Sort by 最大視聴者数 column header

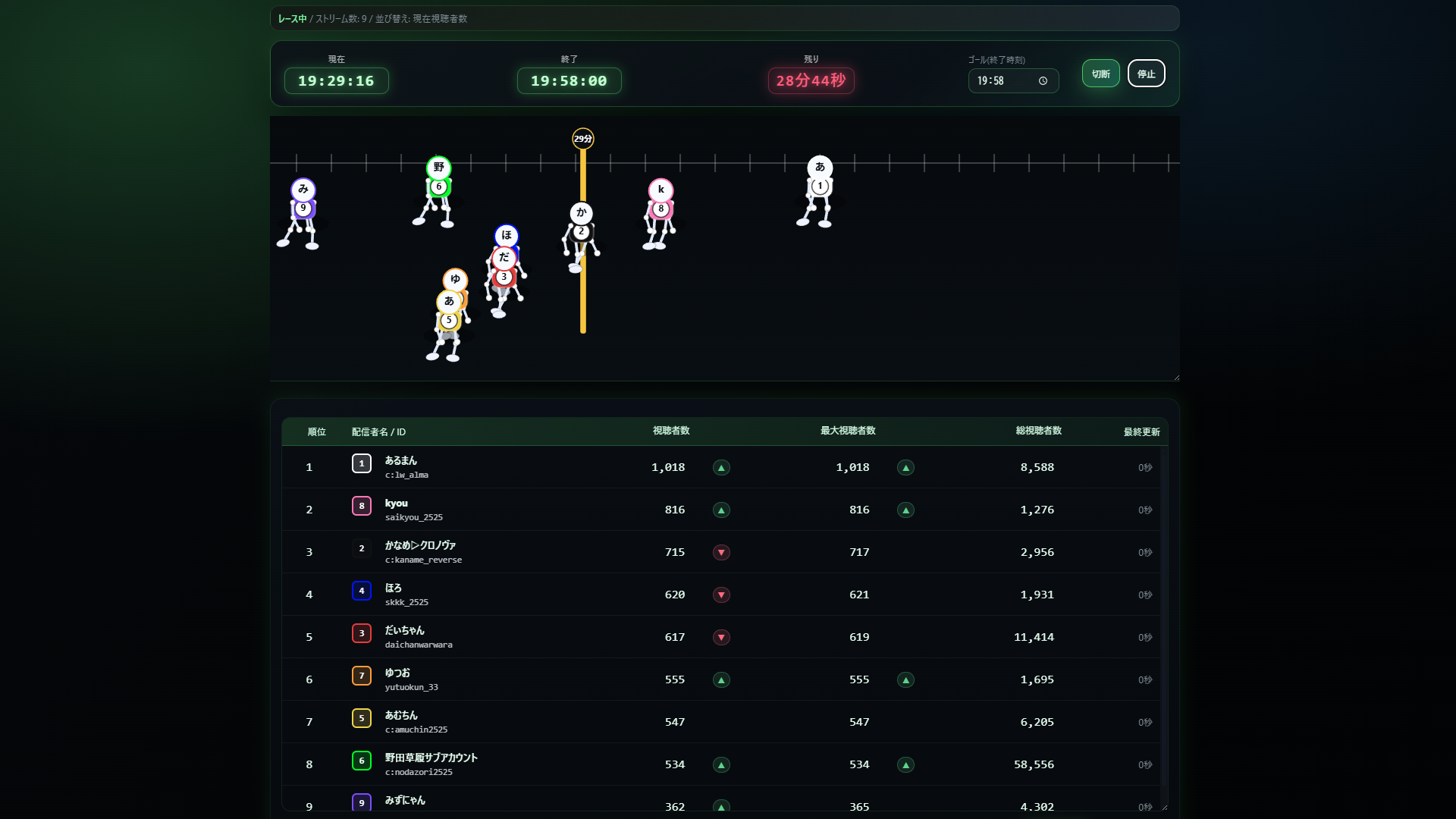(848, 431)
